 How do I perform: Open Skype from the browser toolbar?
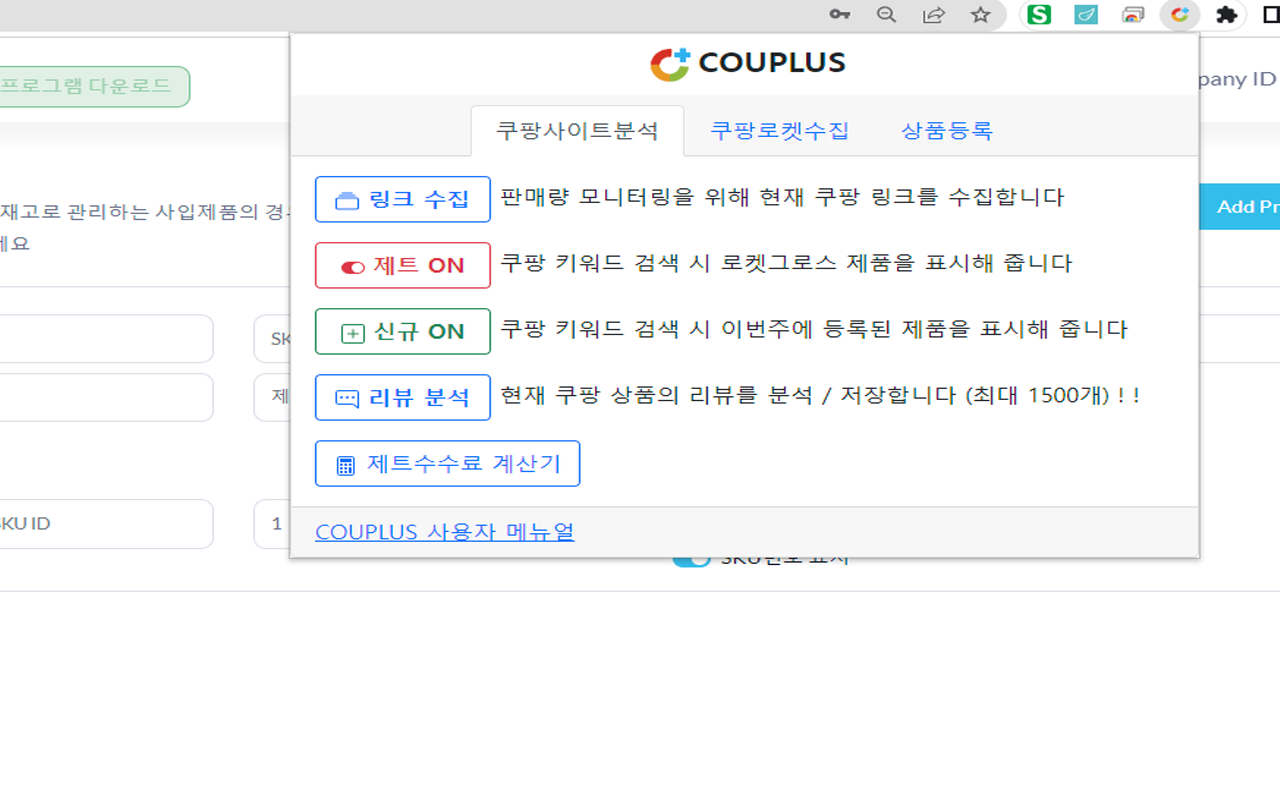coord(1037,15)
